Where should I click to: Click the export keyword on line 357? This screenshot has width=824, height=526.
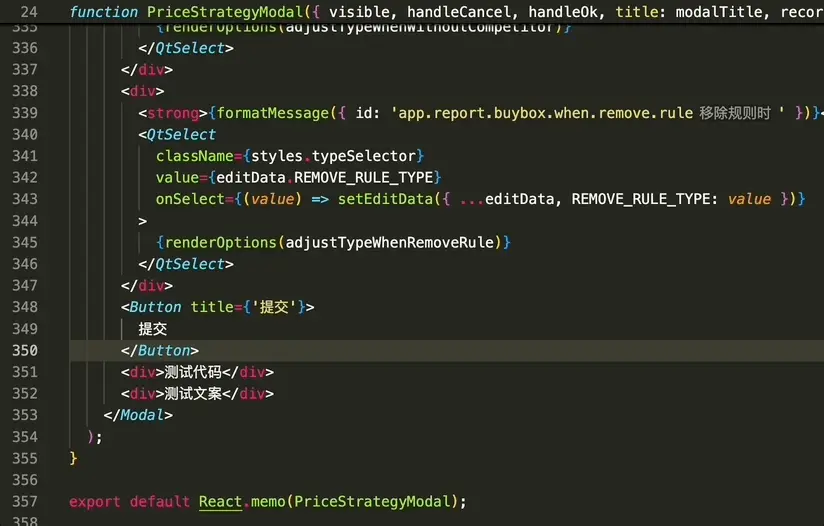(95, 501)
